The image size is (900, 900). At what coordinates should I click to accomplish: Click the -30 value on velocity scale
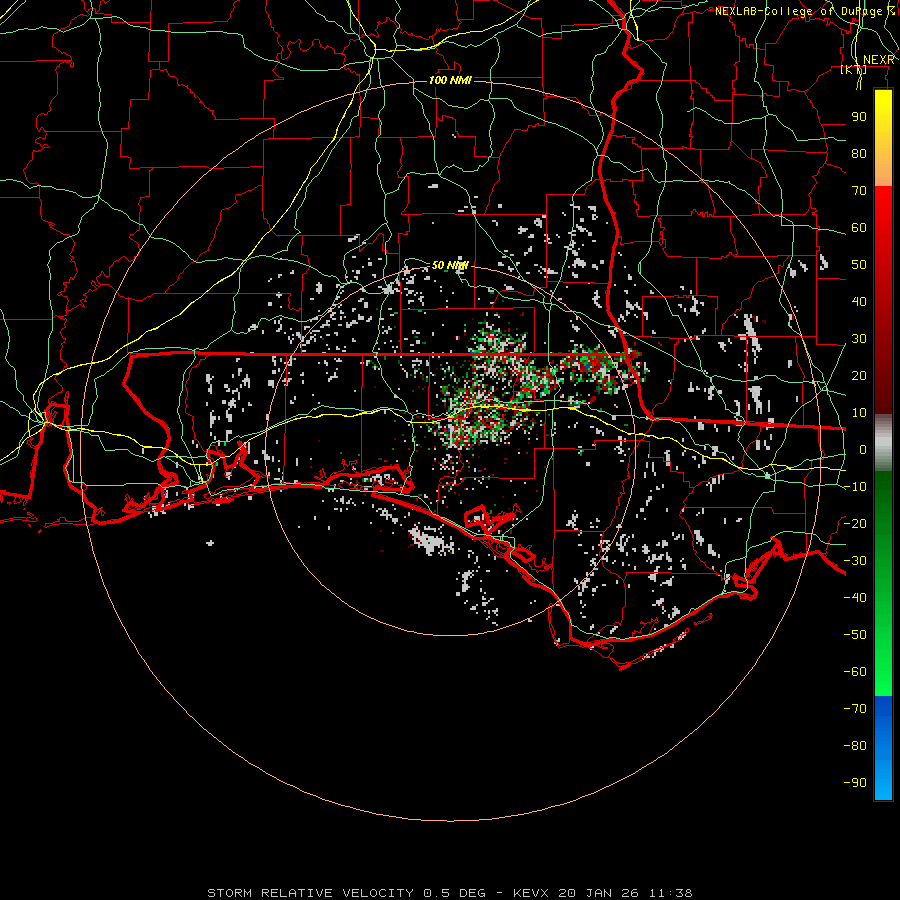[855, 561]
